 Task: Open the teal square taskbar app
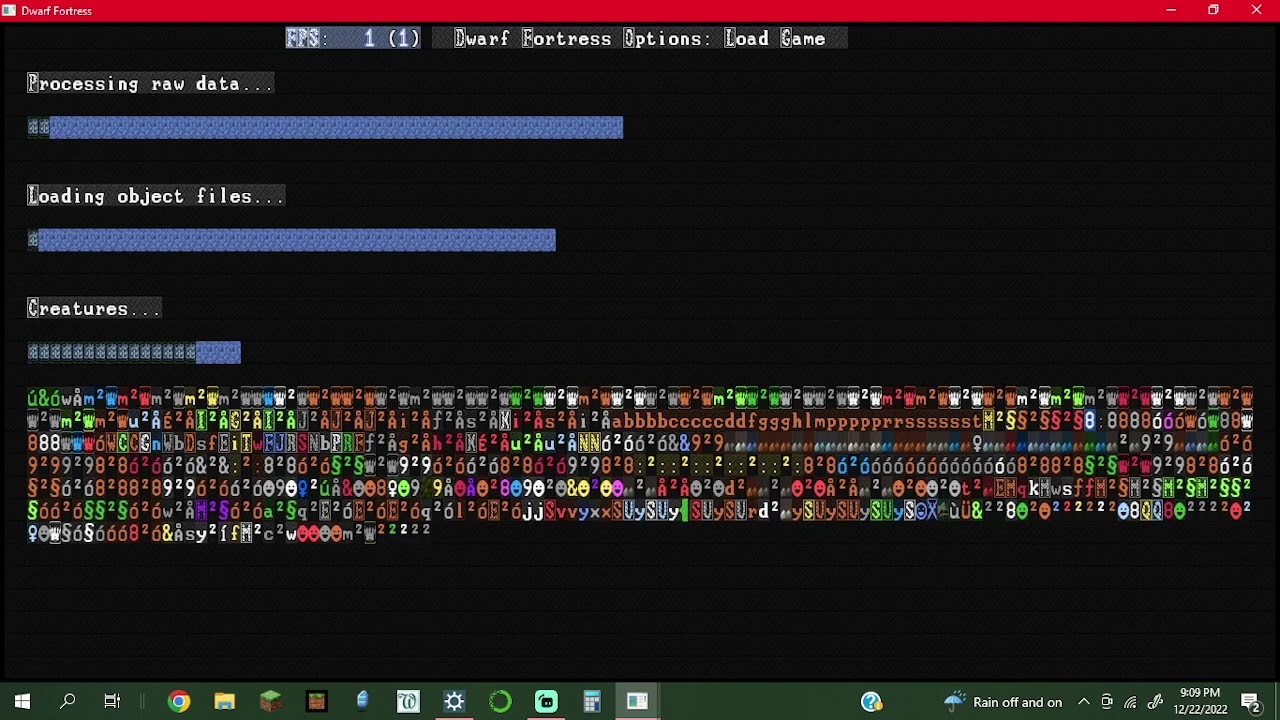546,702
